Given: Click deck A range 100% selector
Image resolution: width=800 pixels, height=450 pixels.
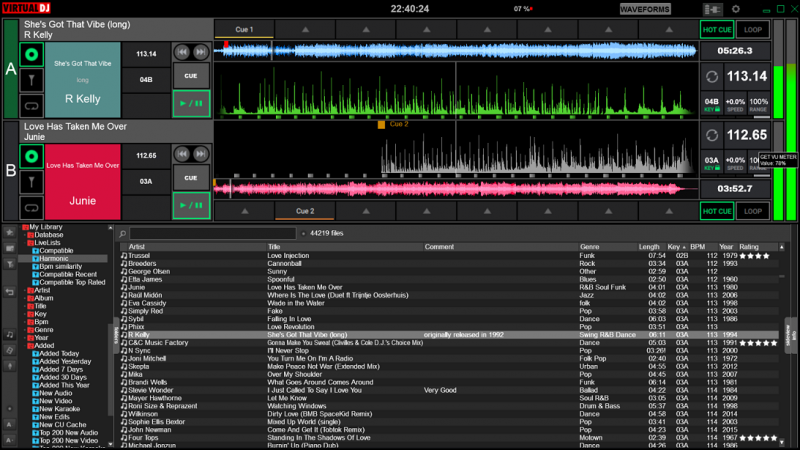Looking at the screenshot, I should click(x=759, y=105).
